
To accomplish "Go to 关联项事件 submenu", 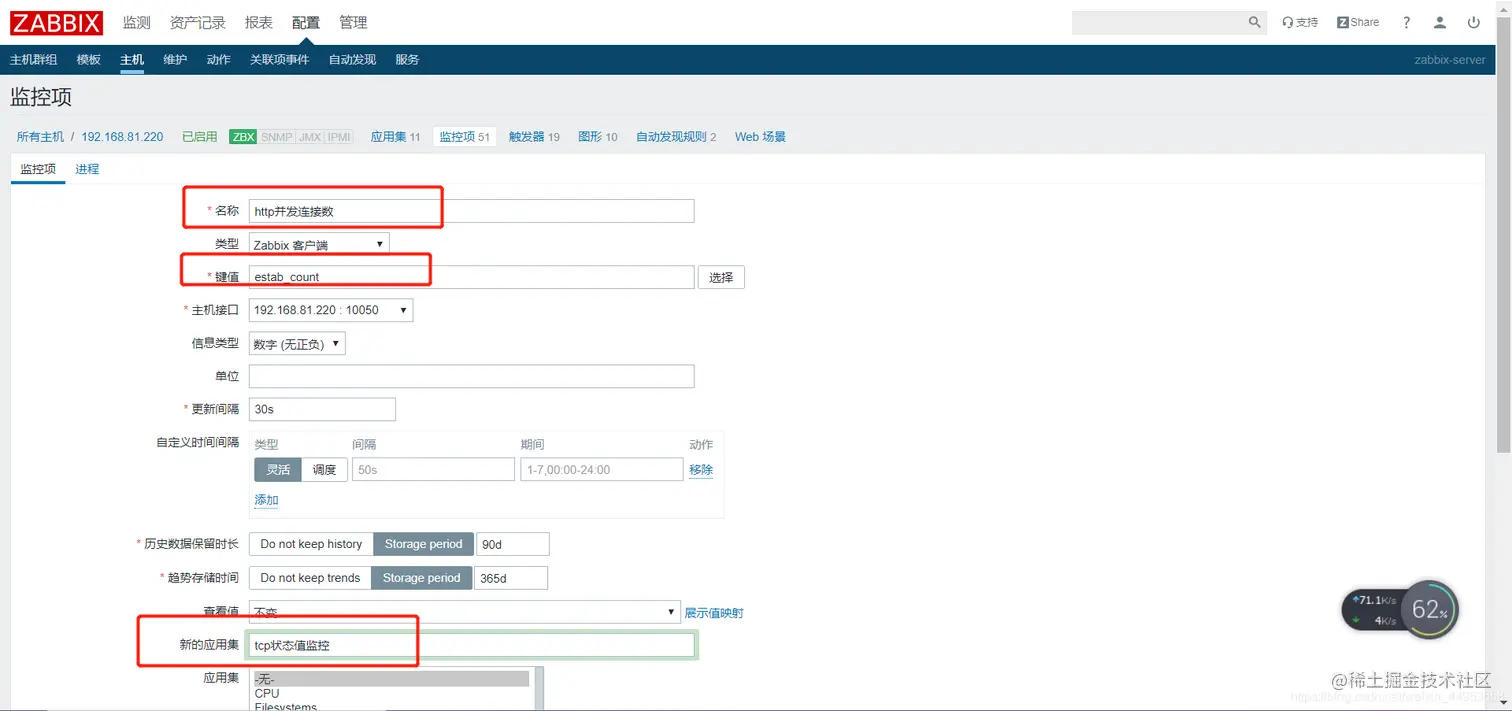I will (280, 60).
